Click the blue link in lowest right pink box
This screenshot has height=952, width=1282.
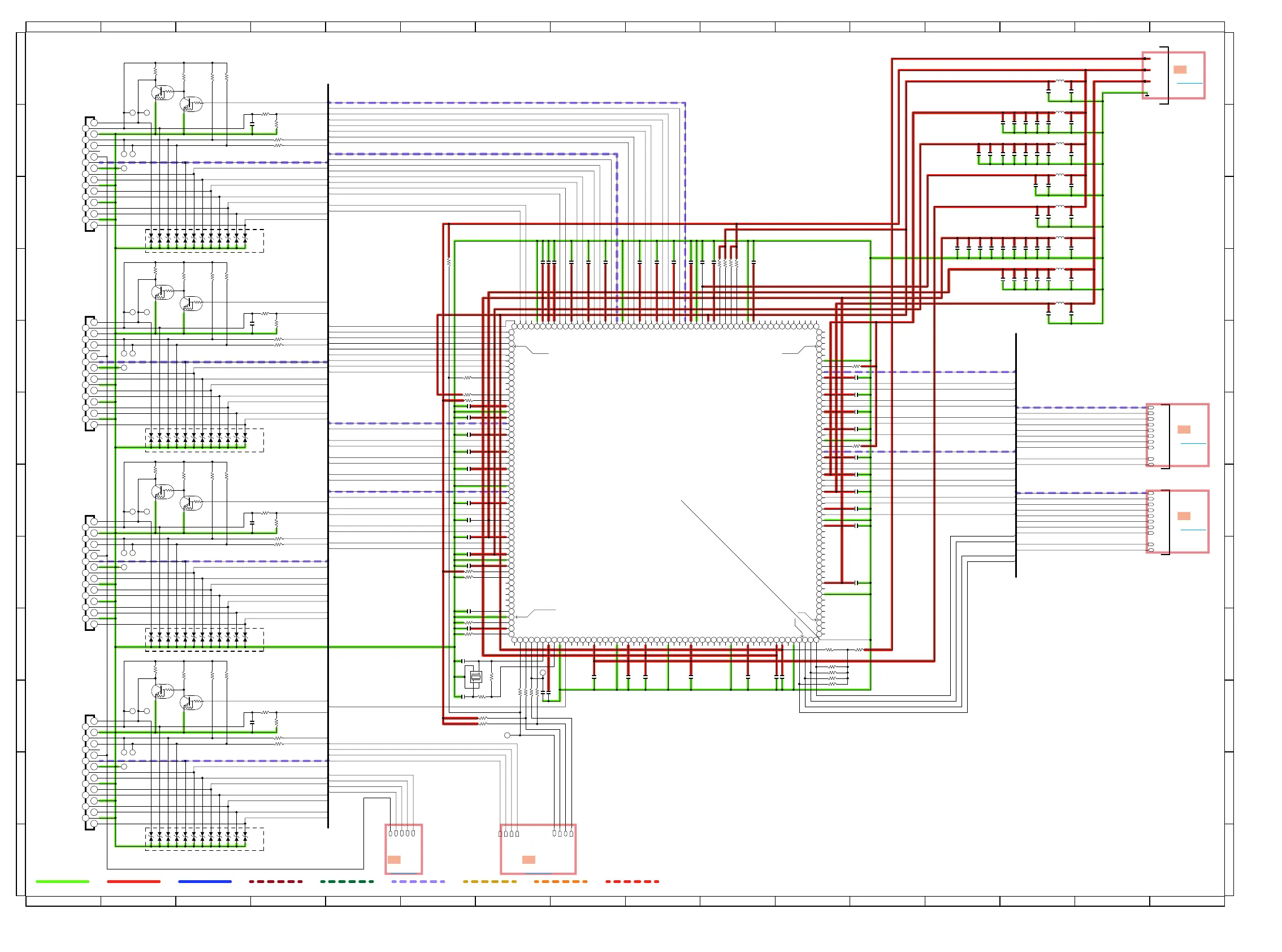[x=1193, y=530]
